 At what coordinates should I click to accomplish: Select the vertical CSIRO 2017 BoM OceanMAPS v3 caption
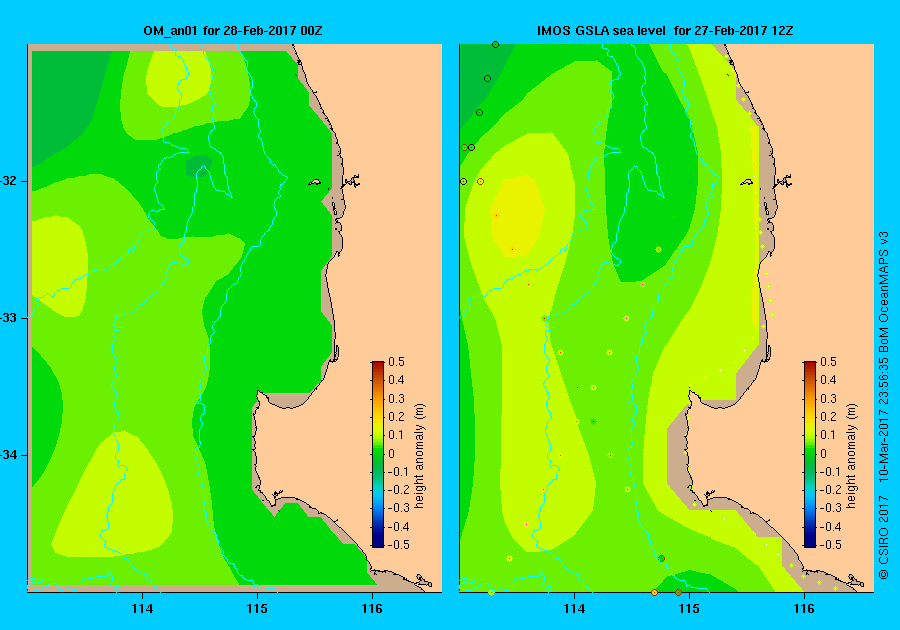[x=883, y=405]
